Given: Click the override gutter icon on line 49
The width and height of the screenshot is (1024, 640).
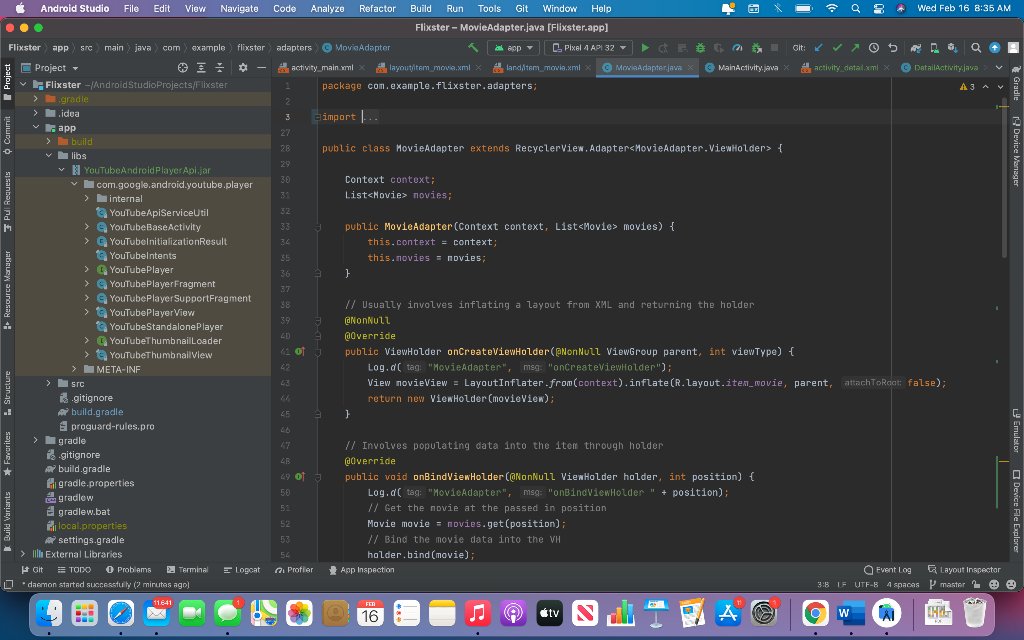Looking at the screenshot, I should (300, 477).
